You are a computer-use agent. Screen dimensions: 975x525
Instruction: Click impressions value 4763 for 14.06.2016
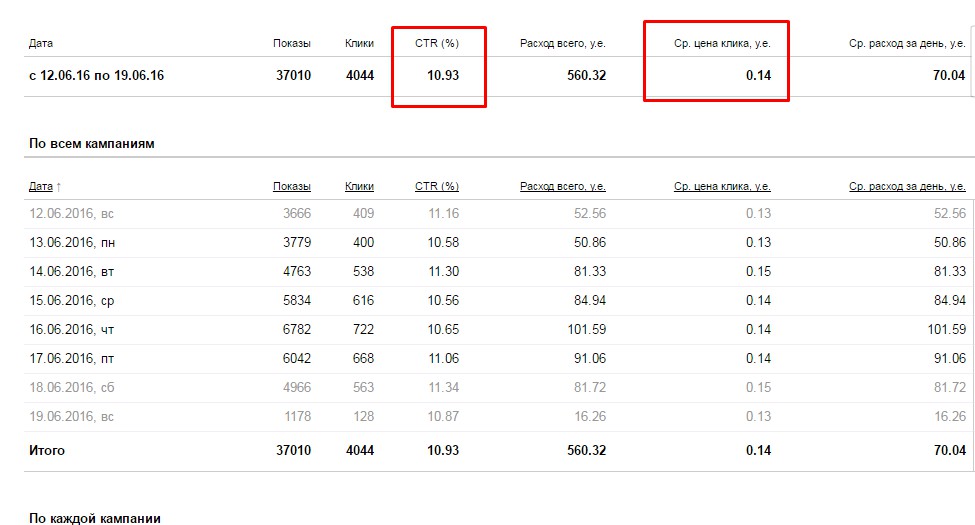pos(297,272)
